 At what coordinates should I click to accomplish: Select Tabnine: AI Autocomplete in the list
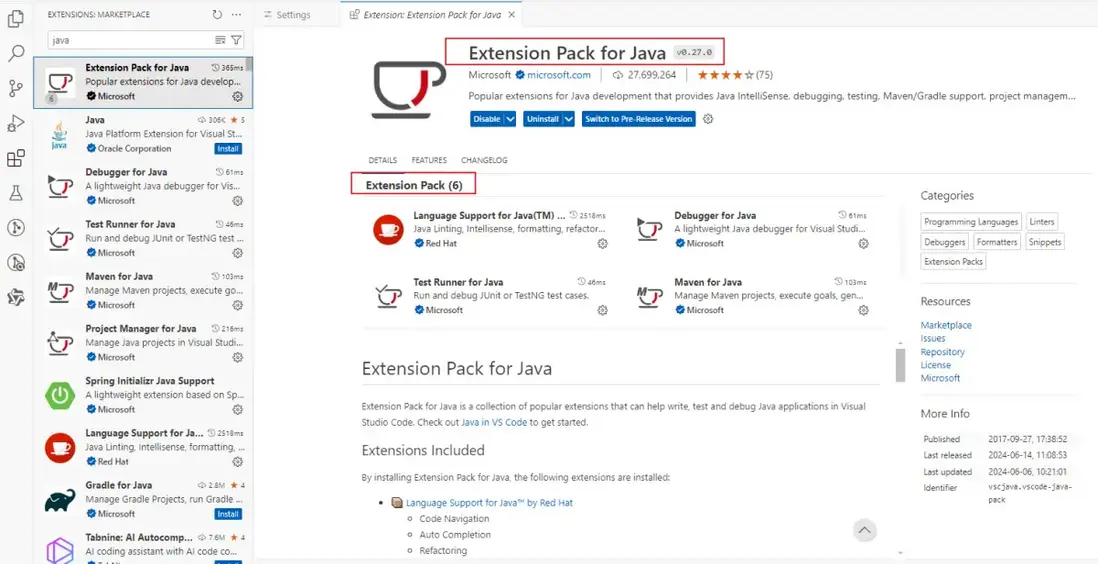click(x=143, y=545)
